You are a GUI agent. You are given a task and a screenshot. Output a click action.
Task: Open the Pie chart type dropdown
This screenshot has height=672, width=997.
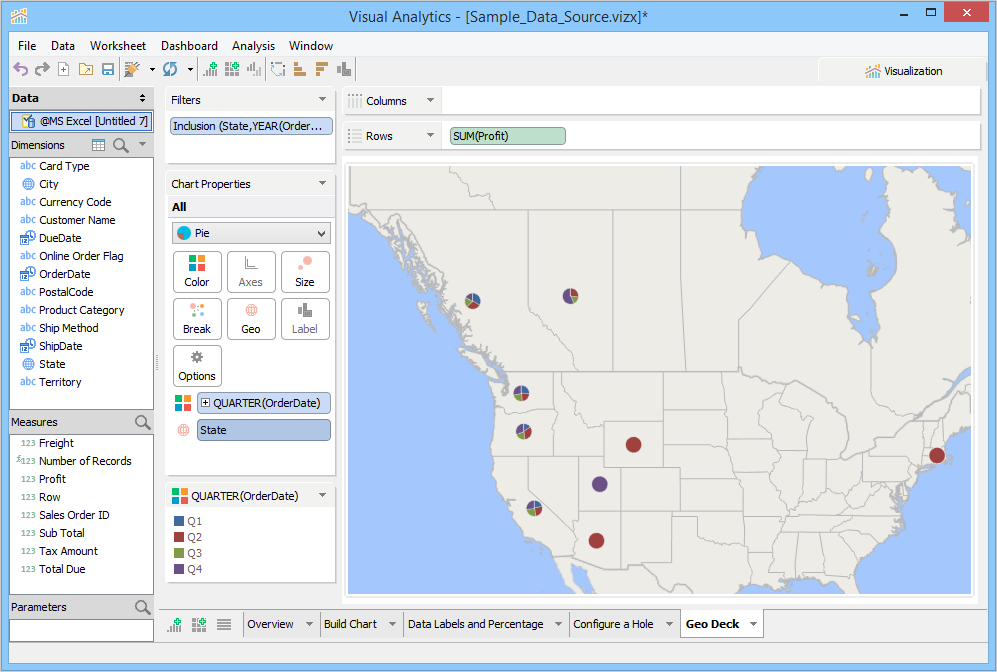click(250, 233)
